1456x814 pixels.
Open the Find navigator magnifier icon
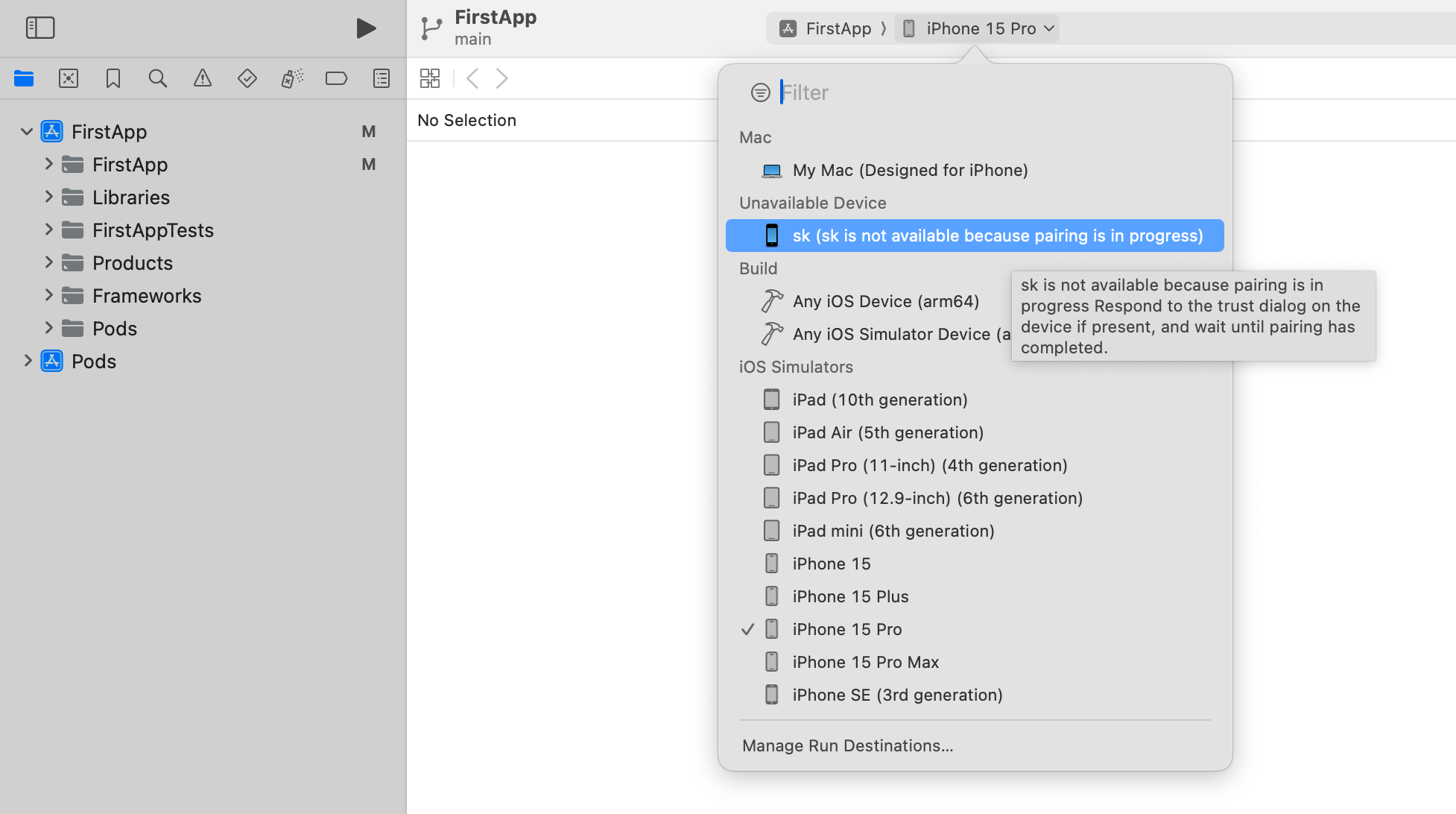158,78
